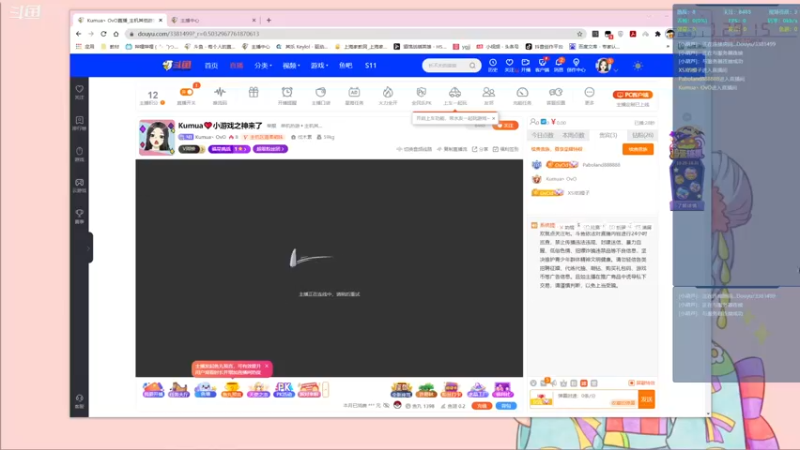Click the 分享 share link
This screenshot has width=800, height=450.
pos(480,149)
